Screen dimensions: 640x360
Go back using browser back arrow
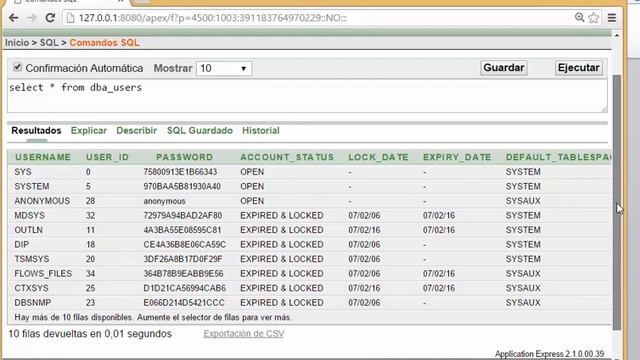point(13,18)
